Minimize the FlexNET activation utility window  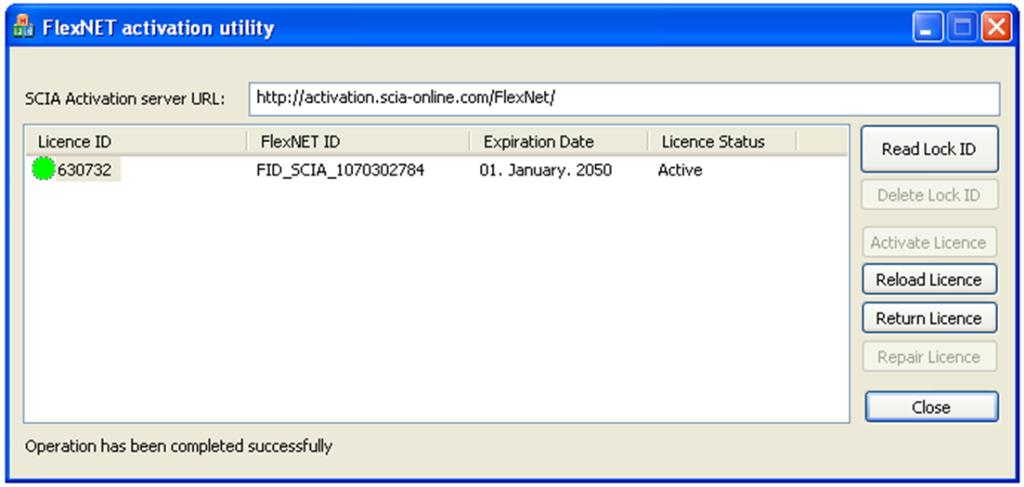pyautogui.click(x=927, y=29)
